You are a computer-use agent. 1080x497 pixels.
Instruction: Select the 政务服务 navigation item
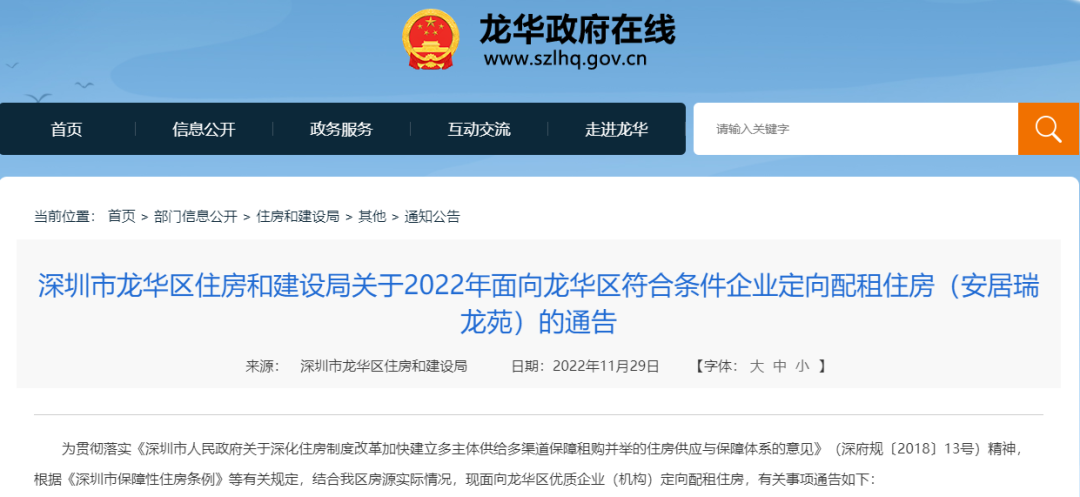point(342,129)
